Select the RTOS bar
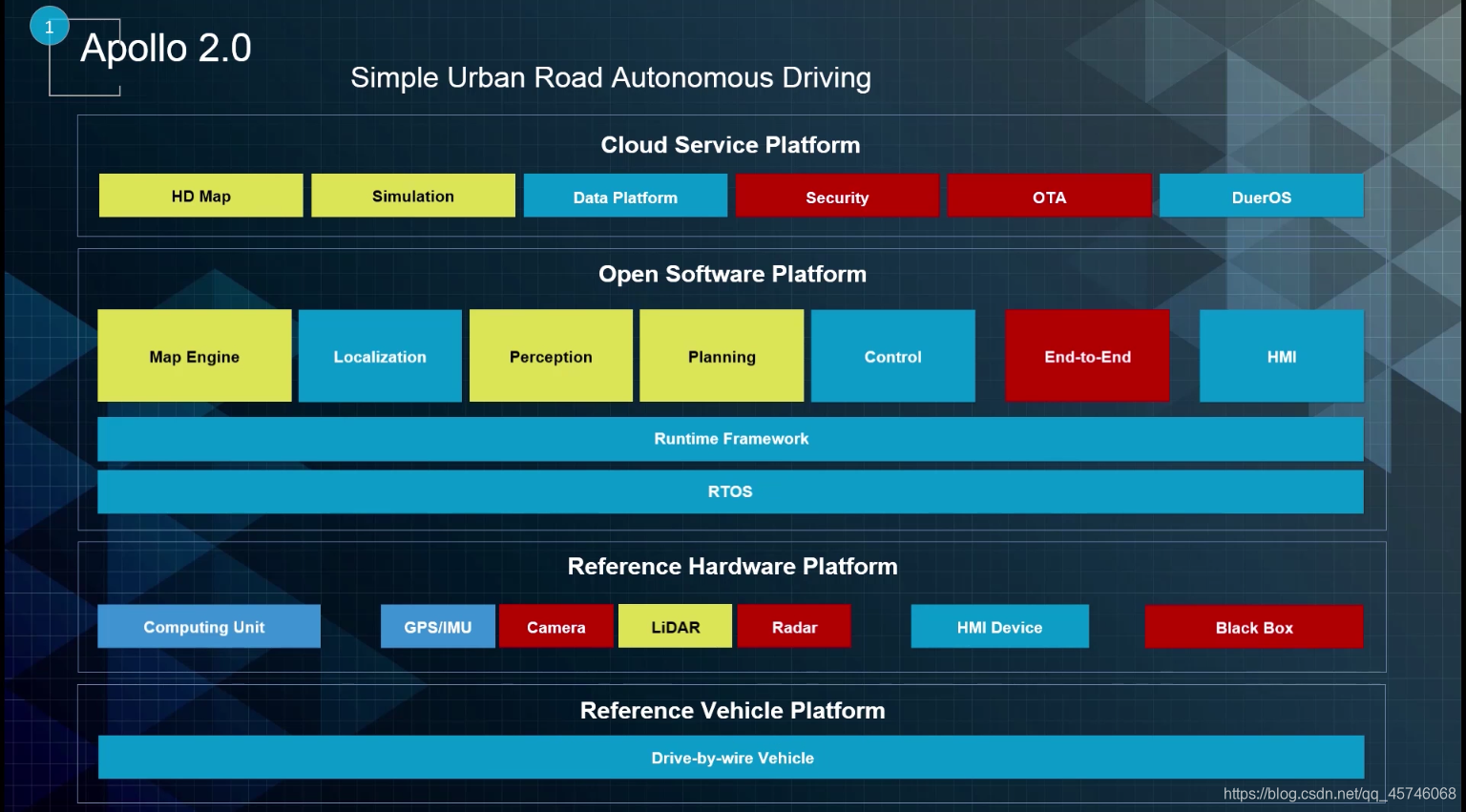Image resolution: width=1466 pixels, height=812 pixels. 730,491
